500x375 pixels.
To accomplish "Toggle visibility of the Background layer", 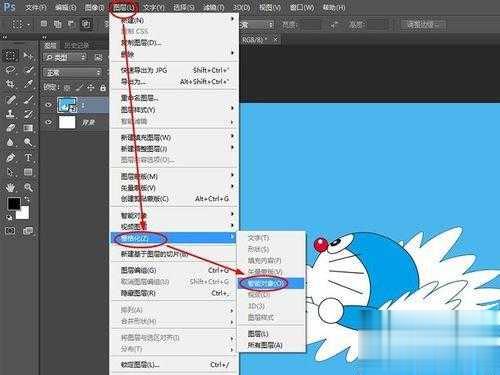I will pos(49,122).
